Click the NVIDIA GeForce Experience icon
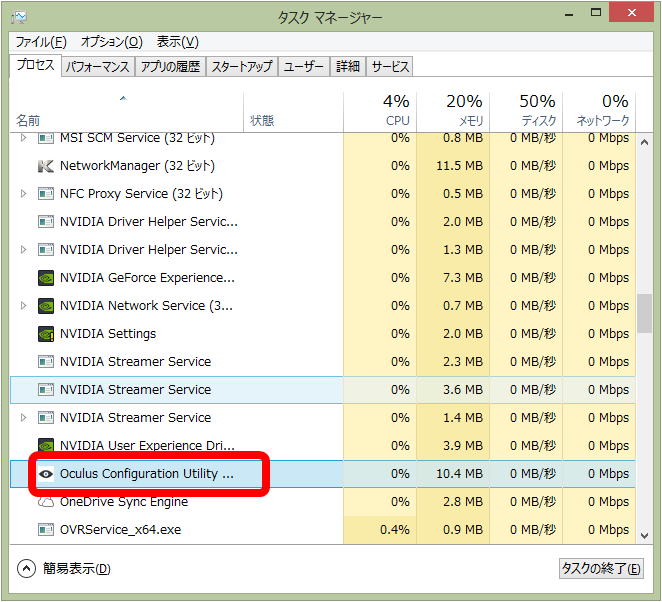662x602 pixels. click(46, 278)
